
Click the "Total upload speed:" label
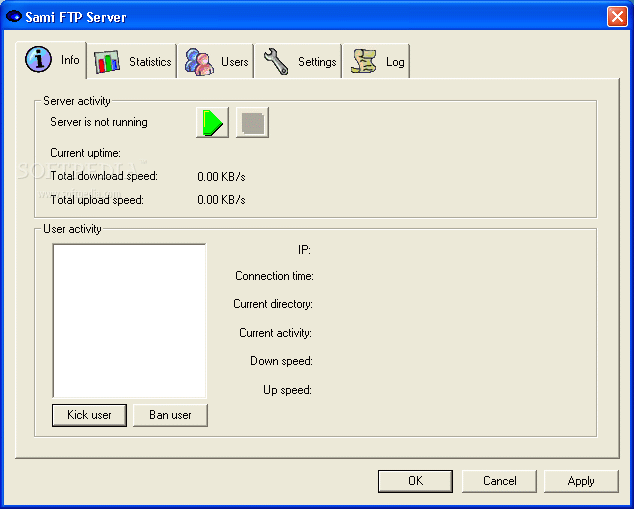97,200
